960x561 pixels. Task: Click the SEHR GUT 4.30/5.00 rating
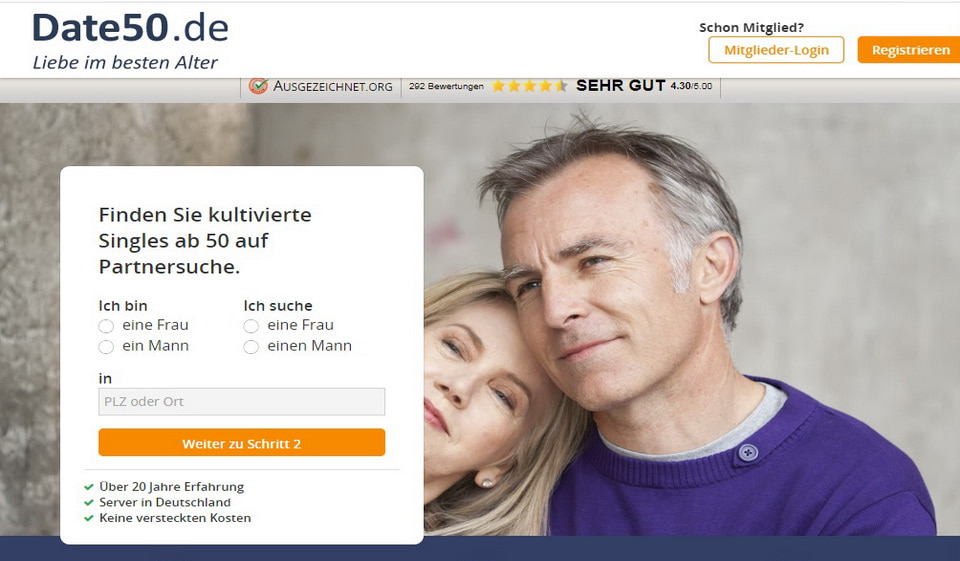[x=644, y=86]
